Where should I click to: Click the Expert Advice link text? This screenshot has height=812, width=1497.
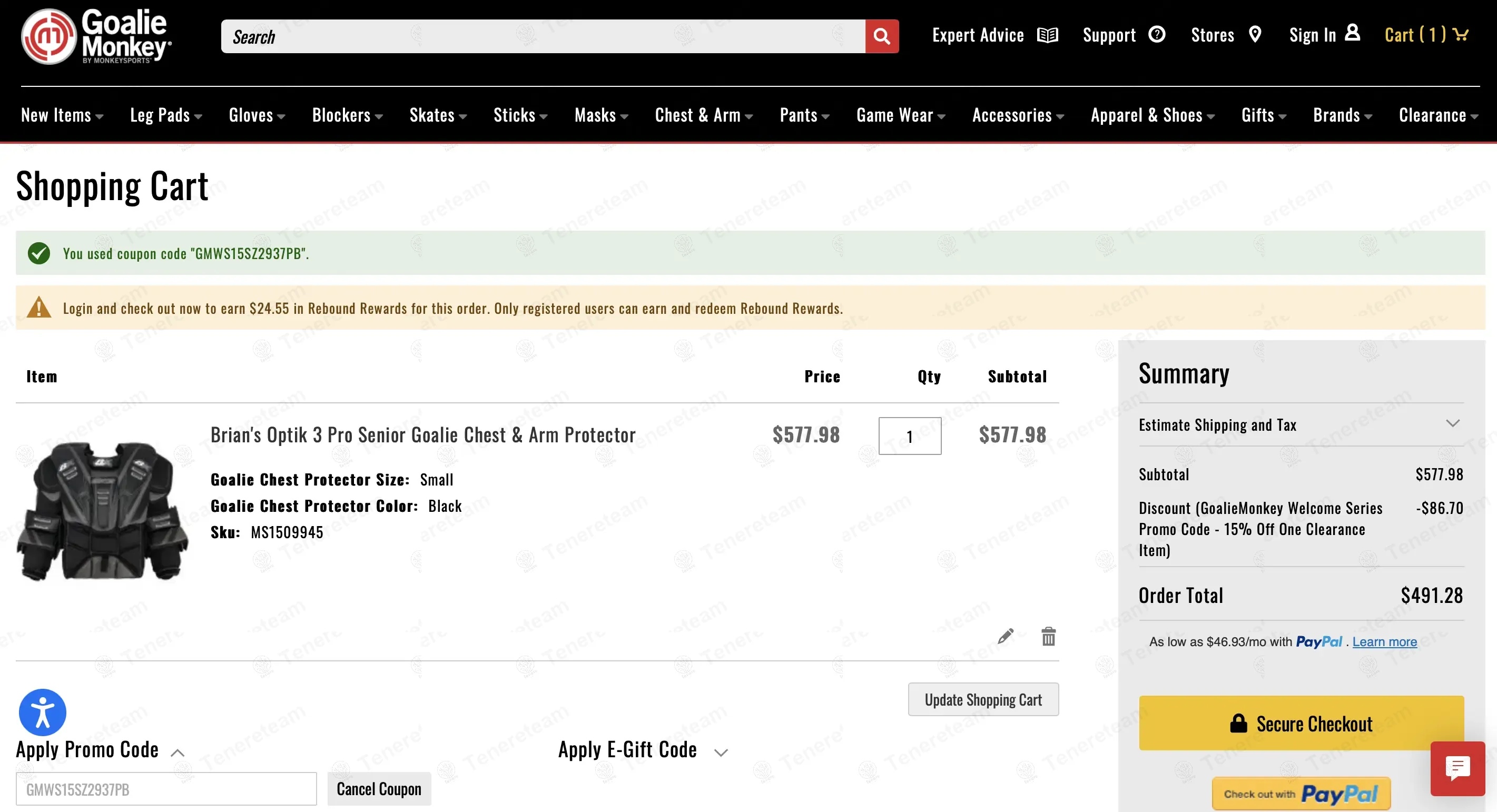point(978,35)
